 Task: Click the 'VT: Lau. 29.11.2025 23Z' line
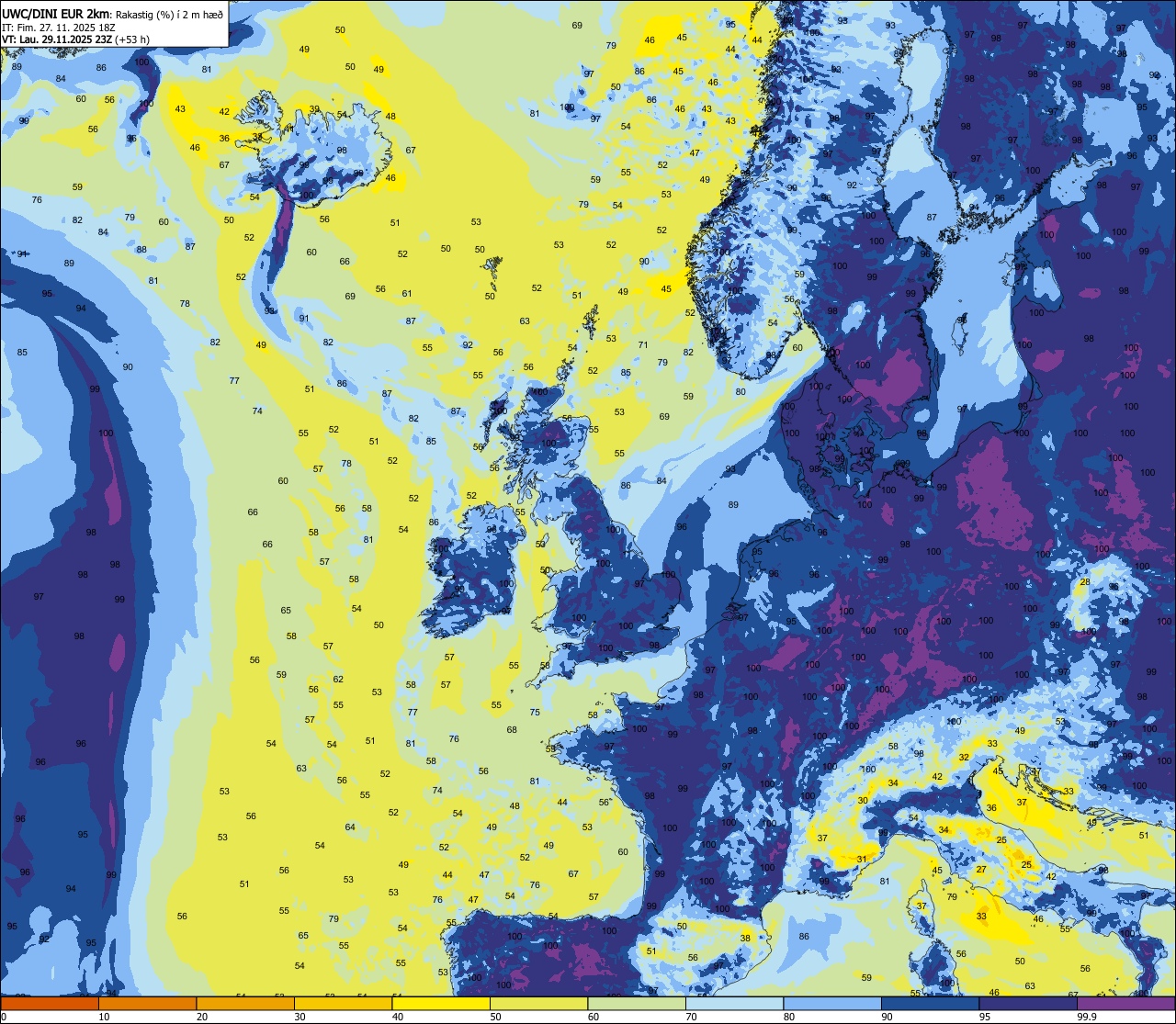pyautogui.click(x=57, y=39)
